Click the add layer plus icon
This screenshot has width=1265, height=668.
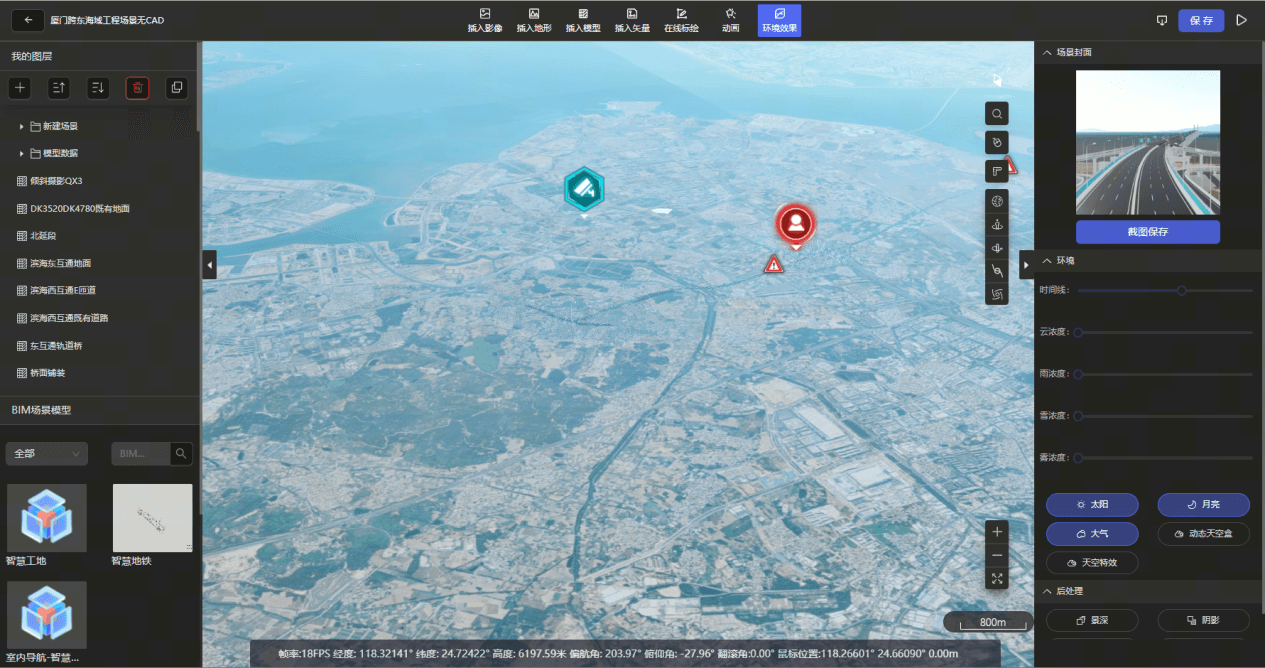(19, 88)
